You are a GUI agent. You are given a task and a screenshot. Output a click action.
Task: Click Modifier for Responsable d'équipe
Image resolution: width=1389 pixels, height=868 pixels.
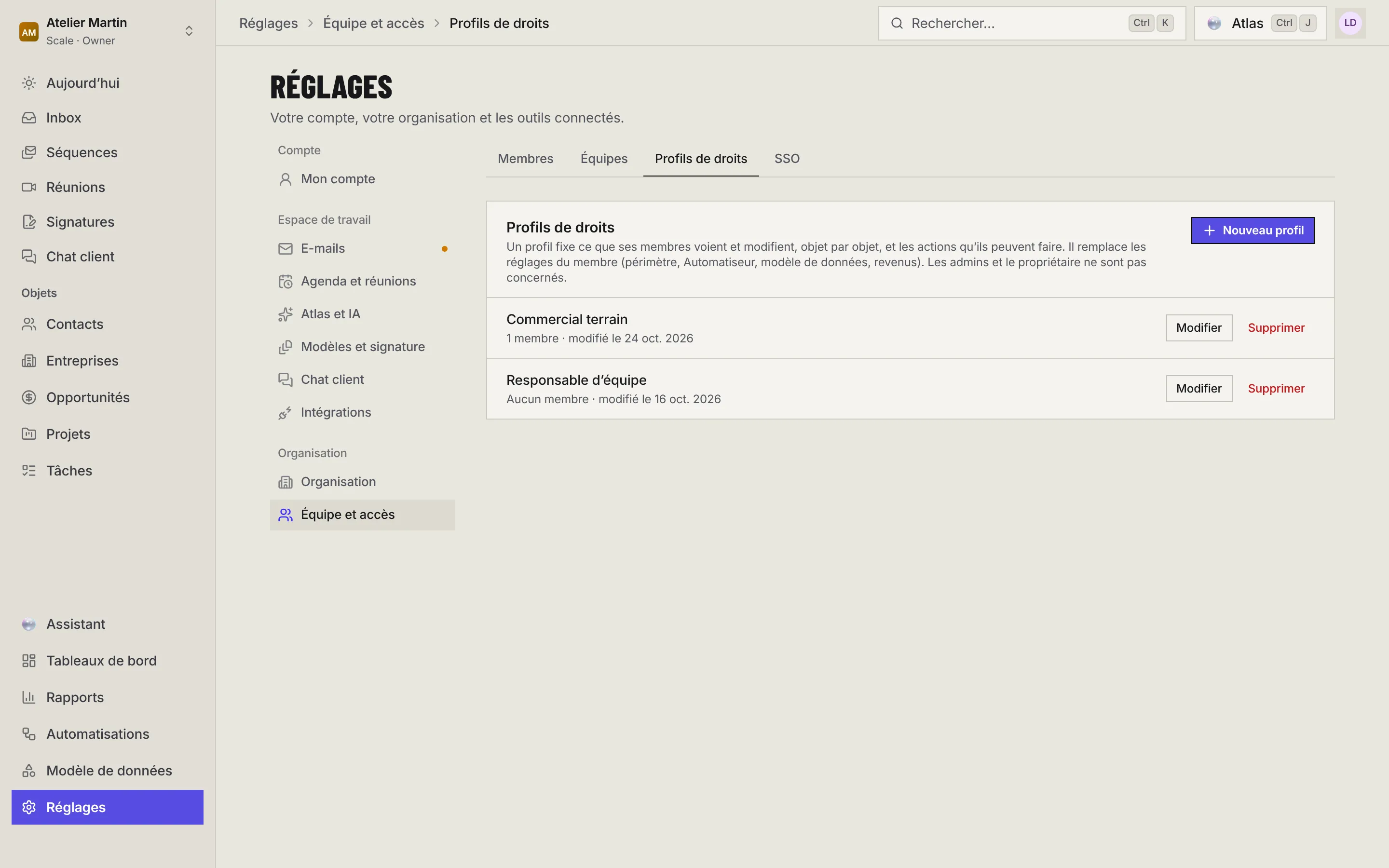(x=1199, y=389)
